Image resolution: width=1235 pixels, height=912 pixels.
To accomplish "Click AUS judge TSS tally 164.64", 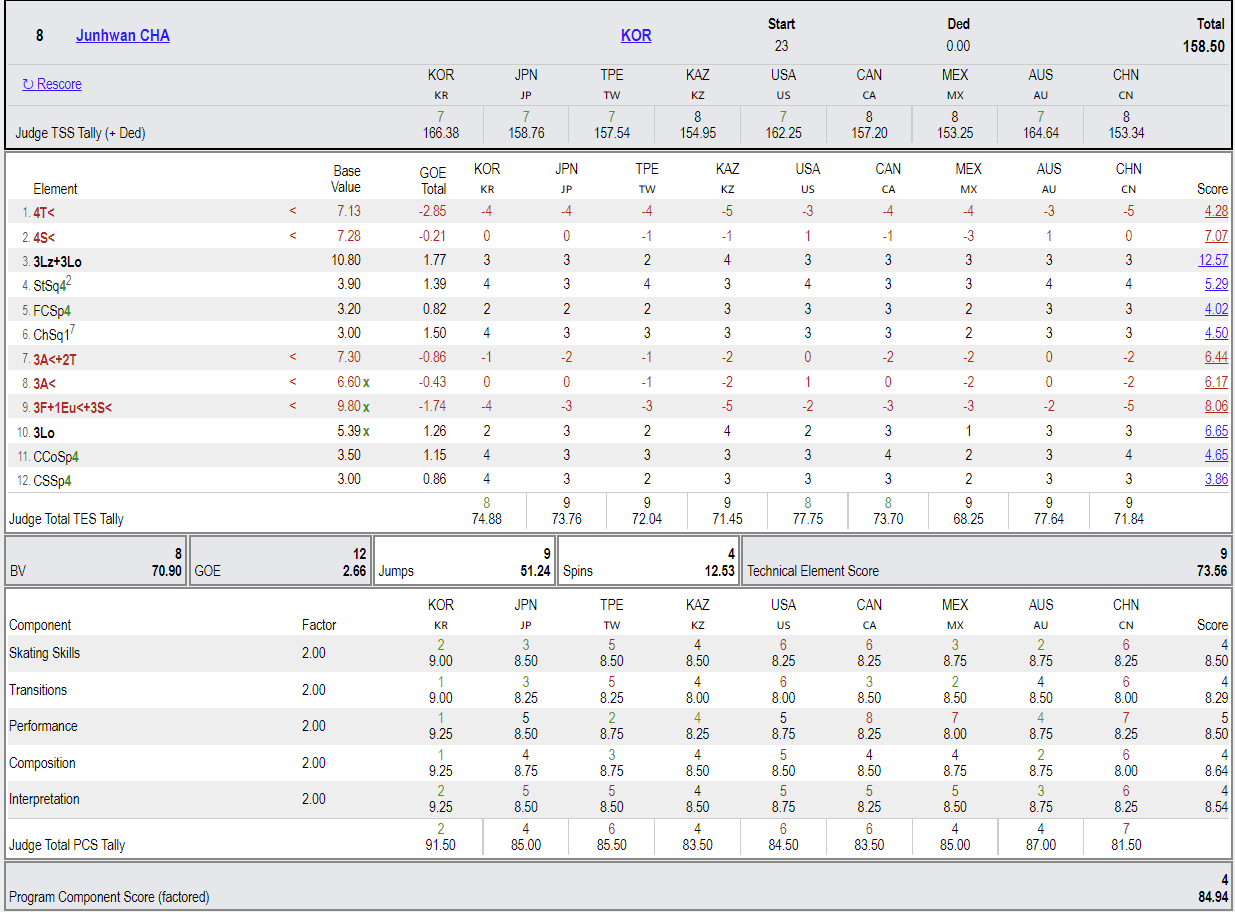I will [1041, 132].
